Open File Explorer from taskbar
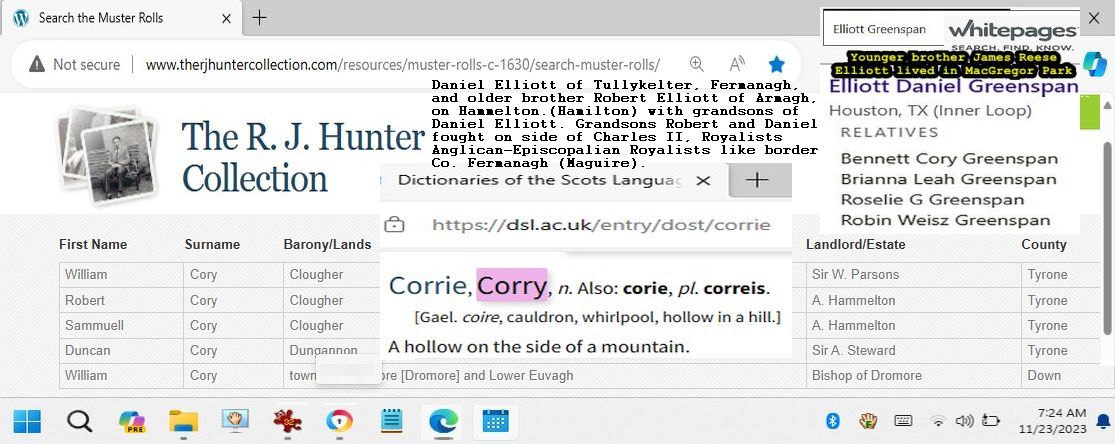This screenshot has width=1115, height=444. pyautogui.click(x=183, y=421)
